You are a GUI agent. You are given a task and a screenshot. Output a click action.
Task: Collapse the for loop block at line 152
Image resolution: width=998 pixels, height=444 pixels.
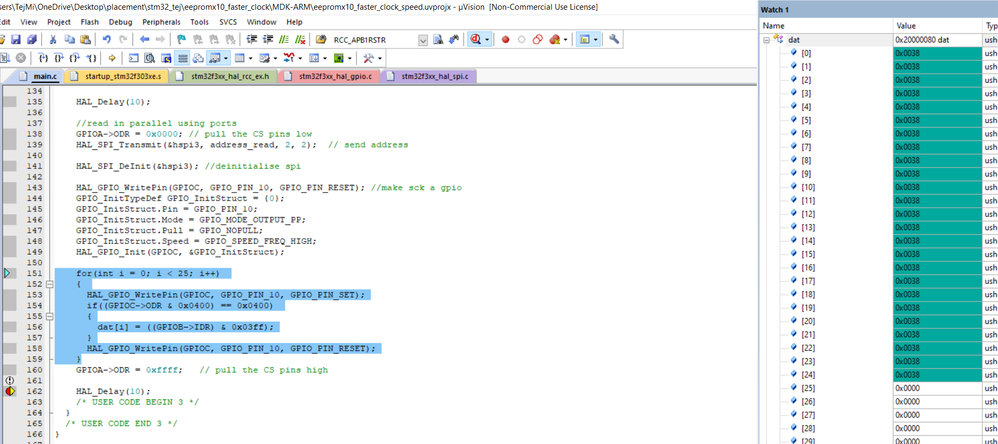tap(50, 284)
